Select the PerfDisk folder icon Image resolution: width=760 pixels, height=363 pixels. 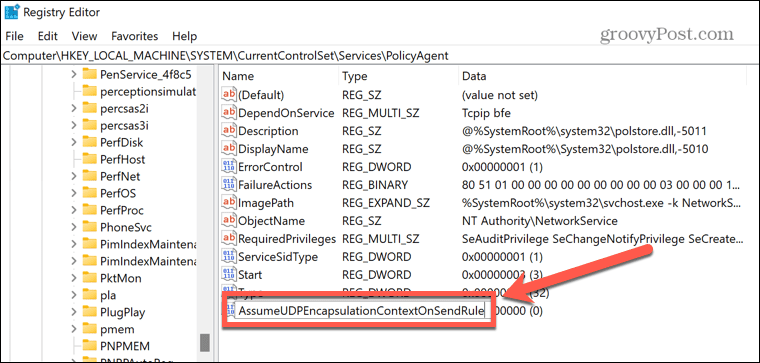pos(90,142)
